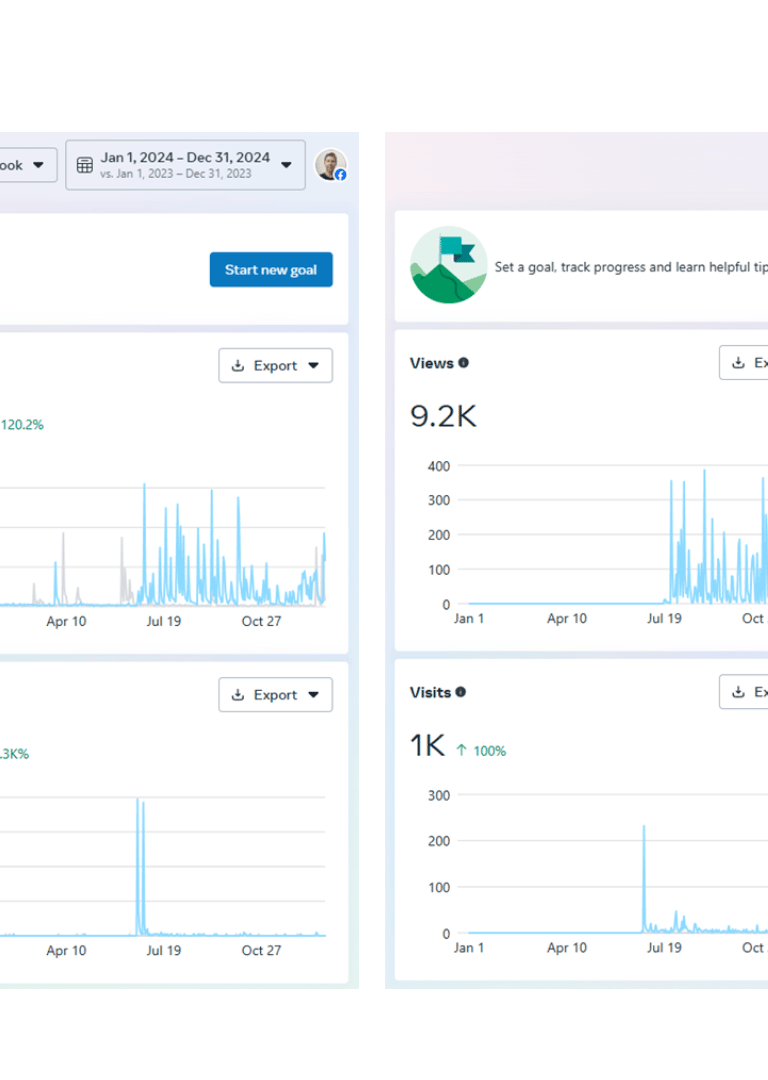Click the 100% increase indicator under Visits
The height and width of the screenshot is (1080, 768).
pyautogui.click(x=481, y=751)
